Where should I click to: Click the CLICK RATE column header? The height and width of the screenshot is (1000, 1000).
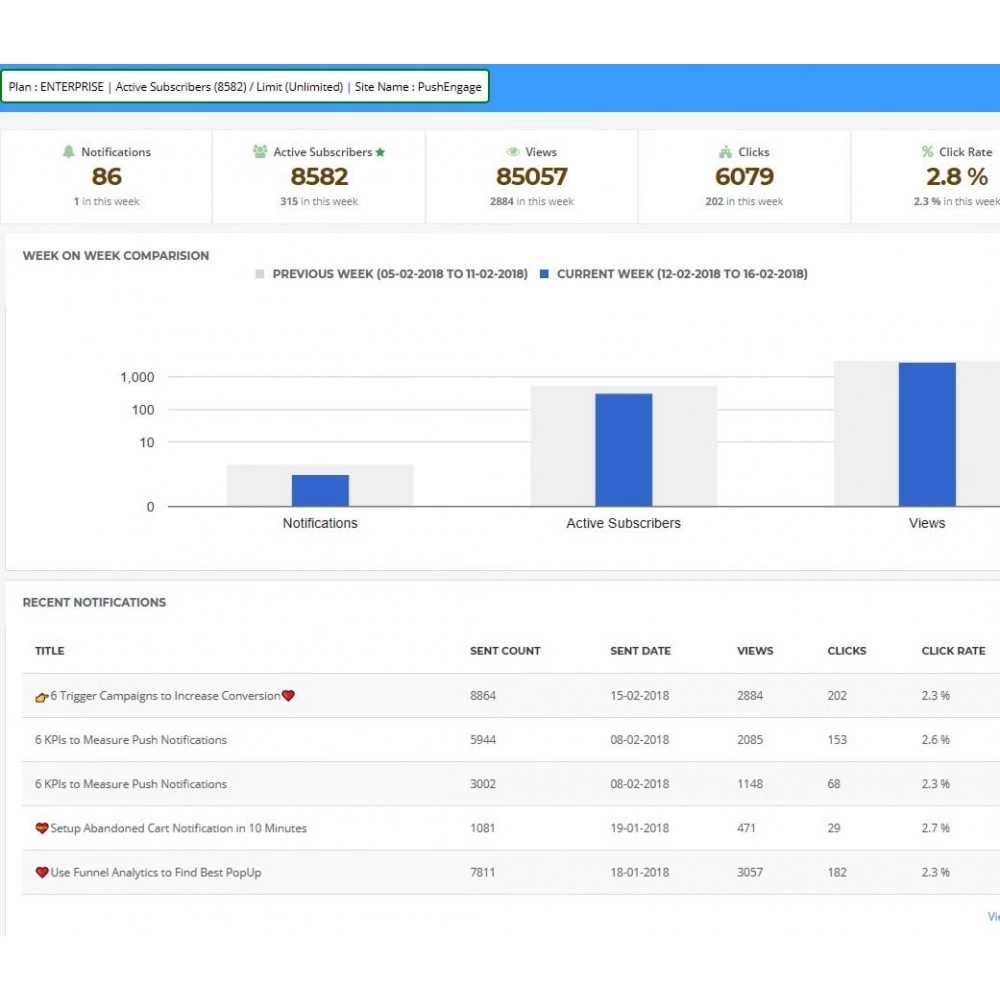(x=953, y=651)
